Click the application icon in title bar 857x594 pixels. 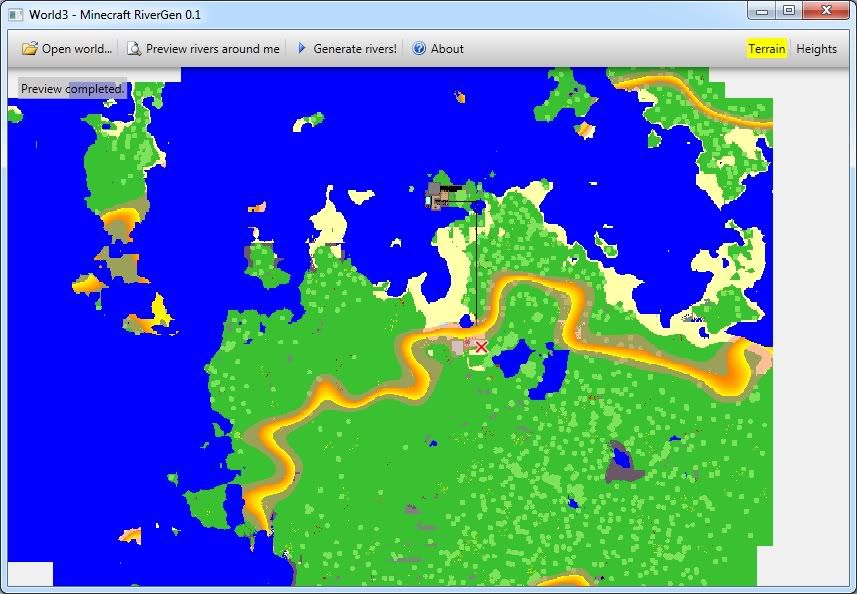click(x=16, y=15)
